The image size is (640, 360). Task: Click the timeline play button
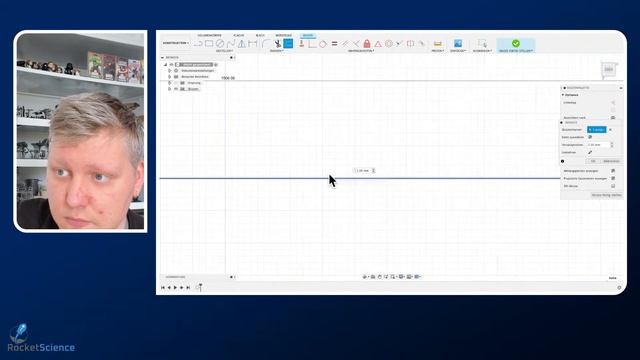point(176,288)
